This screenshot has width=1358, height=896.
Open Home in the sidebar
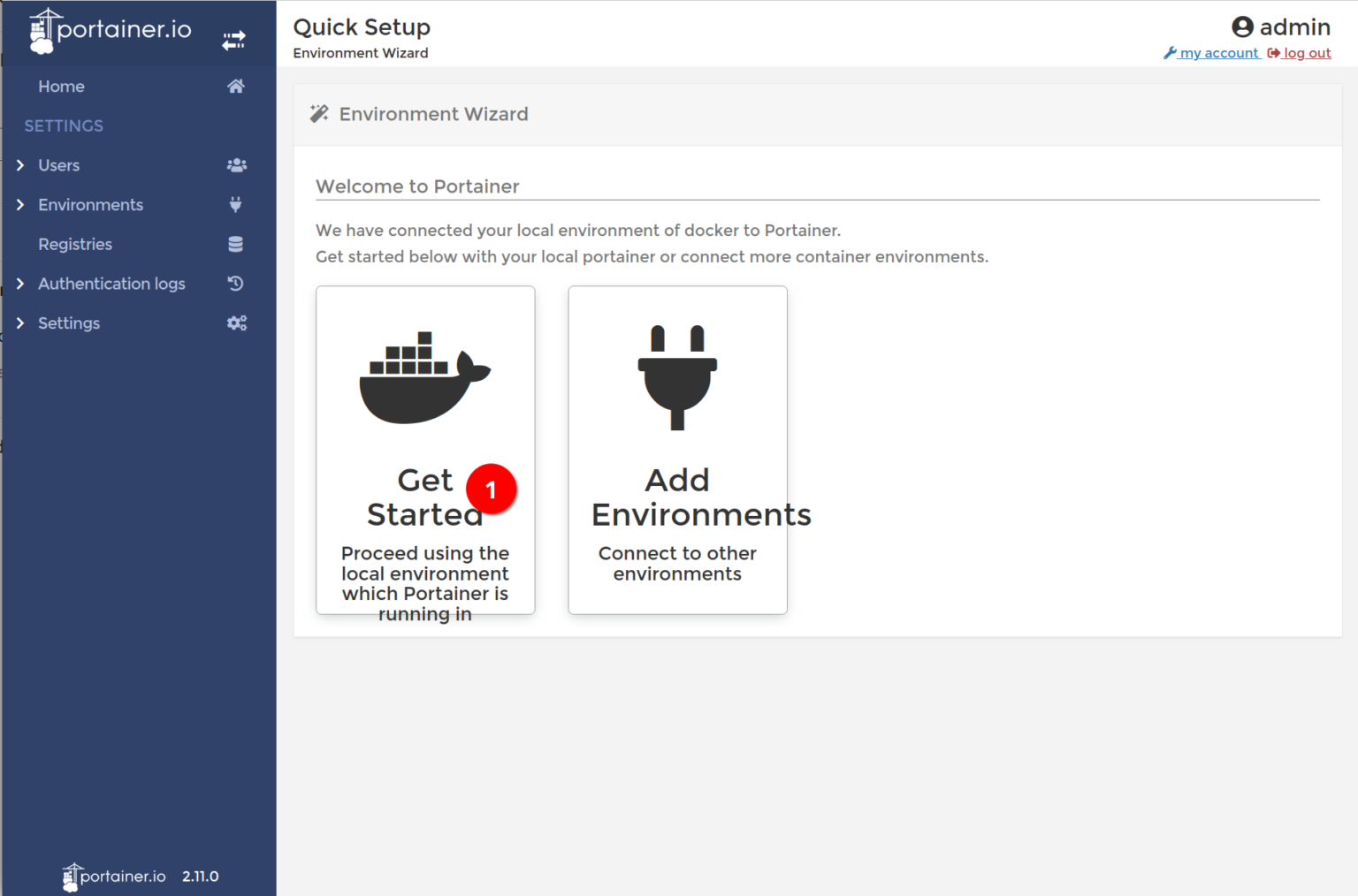[x=61, y=87]
